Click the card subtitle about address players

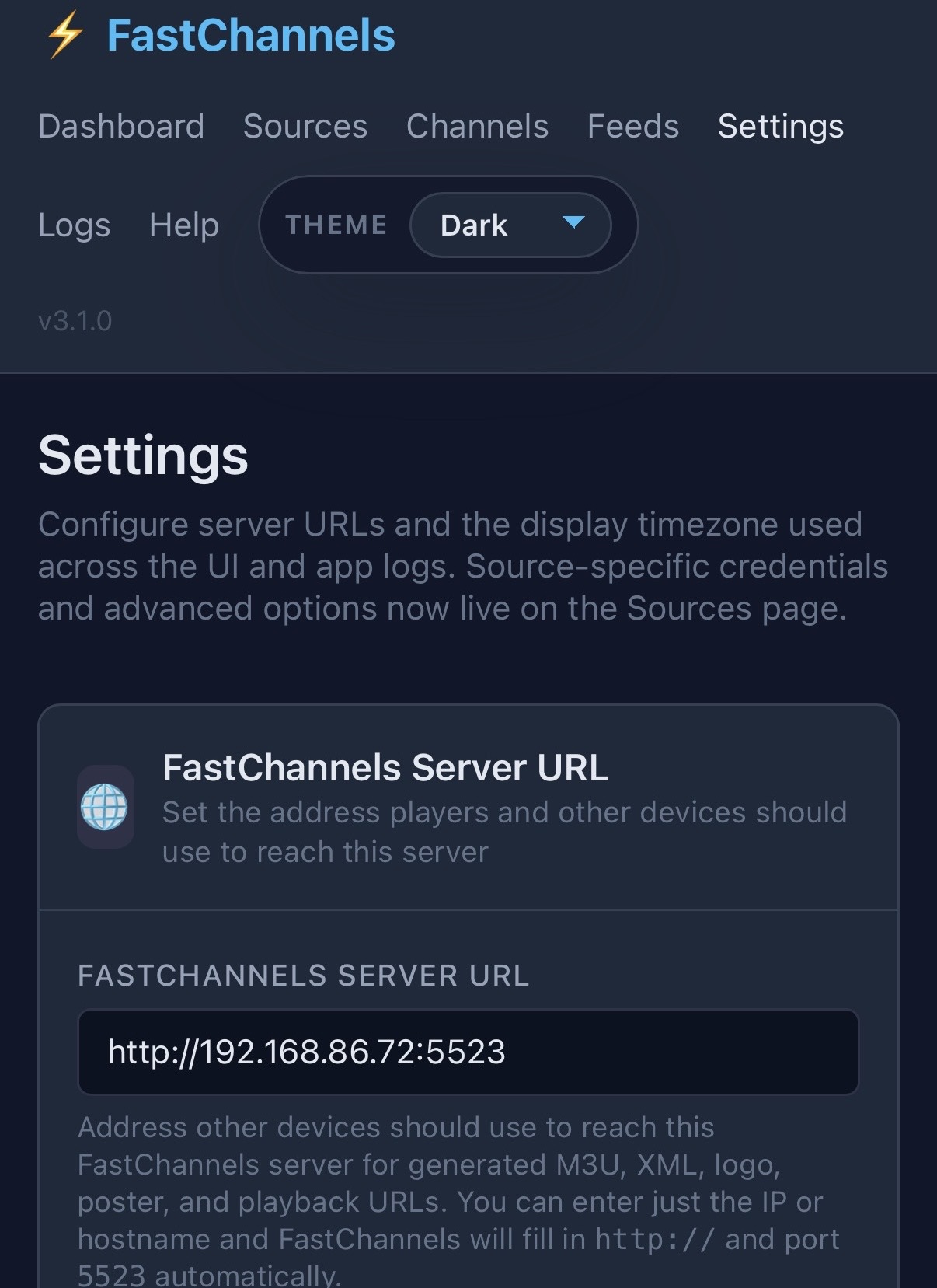point(503,832)
